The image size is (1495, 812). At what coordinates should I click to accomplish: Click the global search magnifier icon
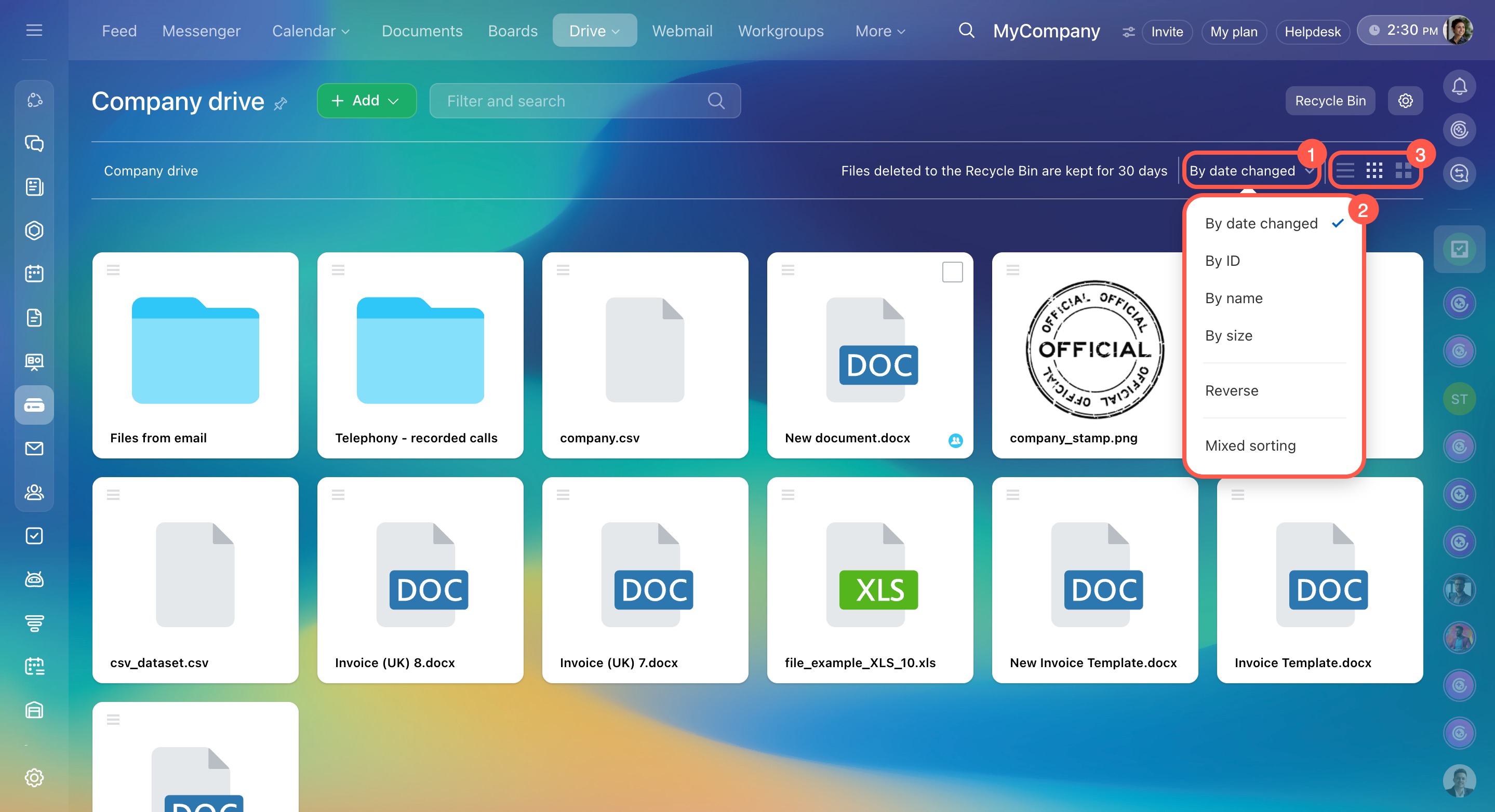(x=966, y=31)
